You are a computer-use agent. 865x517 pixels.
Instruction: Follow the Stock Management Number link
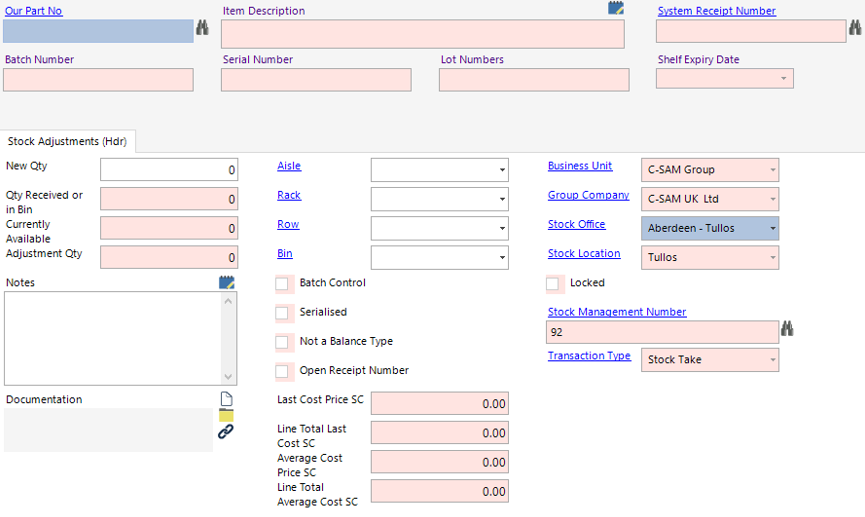(616, 312)
